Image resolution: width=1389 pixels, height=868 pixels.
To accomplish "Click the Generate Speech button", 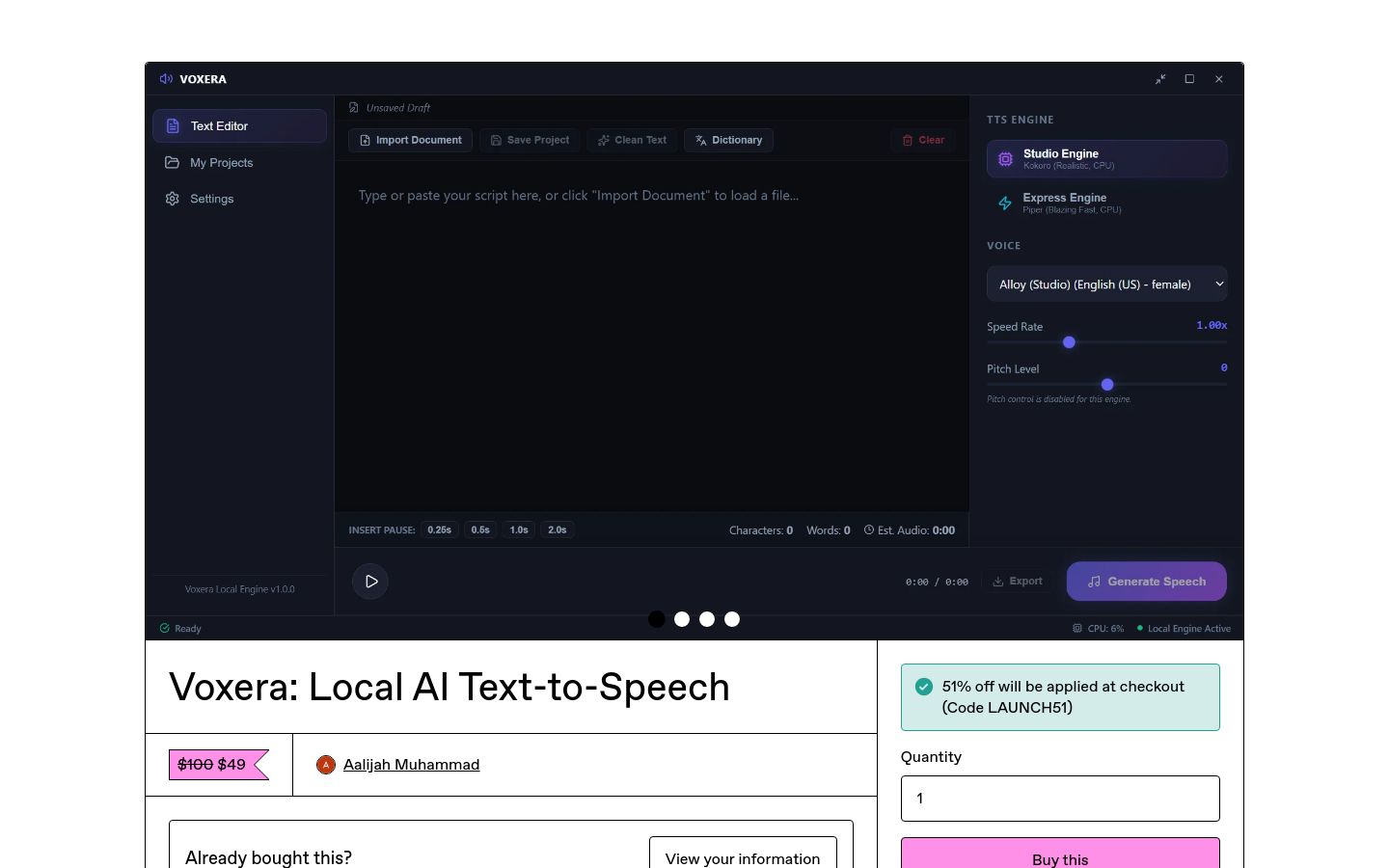I will (x=1147, y=582).
